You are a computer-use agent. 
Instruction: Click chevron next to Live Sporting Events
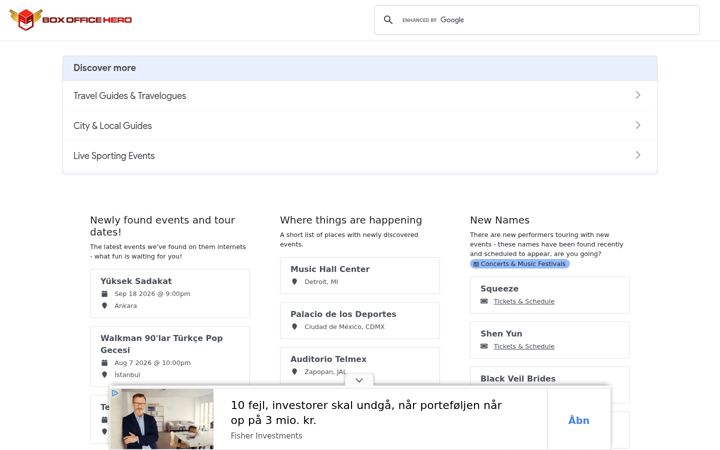638,155
